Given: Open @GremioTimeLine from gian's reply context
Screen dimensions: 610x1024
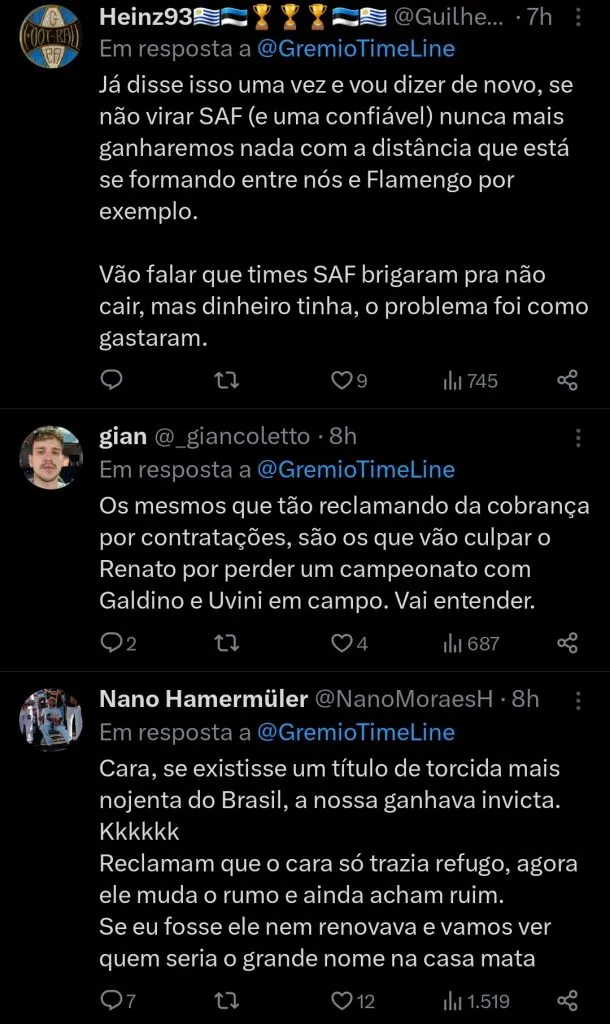Looking at the screenshot, I should [355, 468].
